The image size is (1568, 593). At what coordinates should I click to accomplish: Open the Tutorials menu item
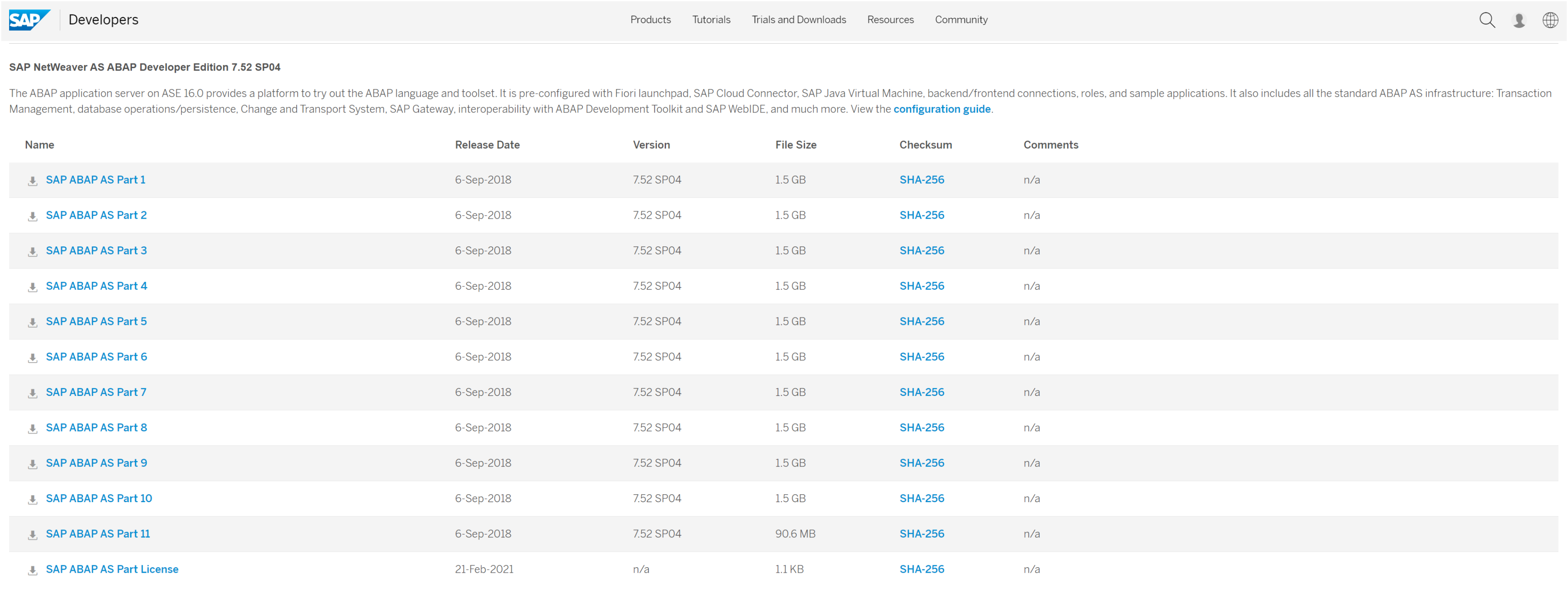click(x=711, y=20)
